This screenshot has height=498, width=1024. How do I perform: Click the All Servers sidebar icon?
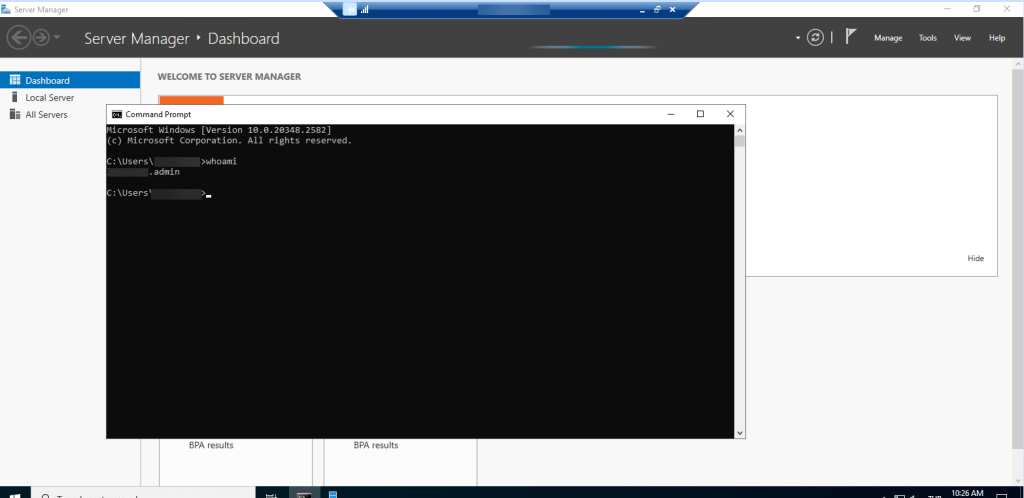(x=15, y=114)
